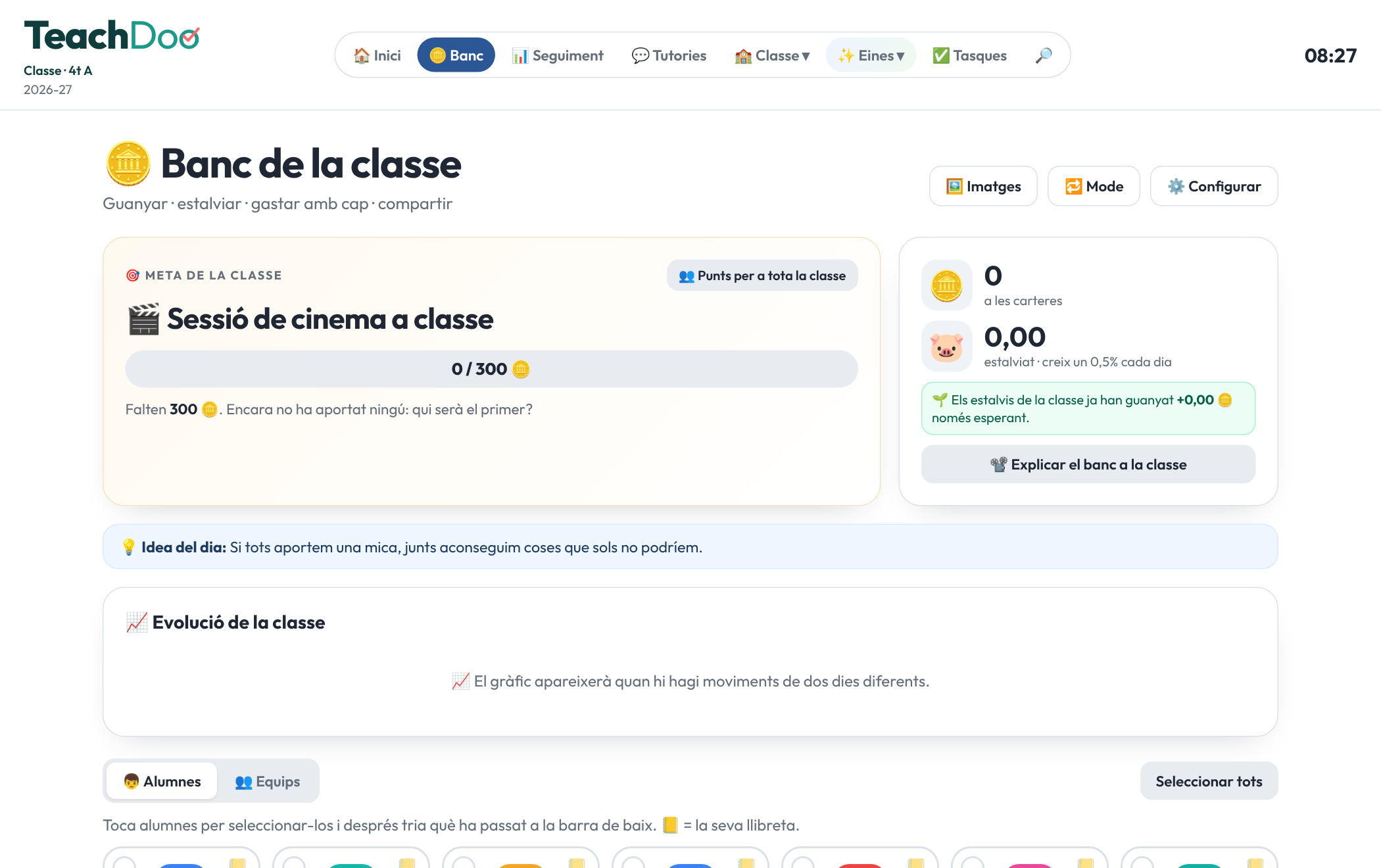Screen dimensions: 1381x868
Task: Click the class label Classe · 4t A
Action: coord(58,70)
